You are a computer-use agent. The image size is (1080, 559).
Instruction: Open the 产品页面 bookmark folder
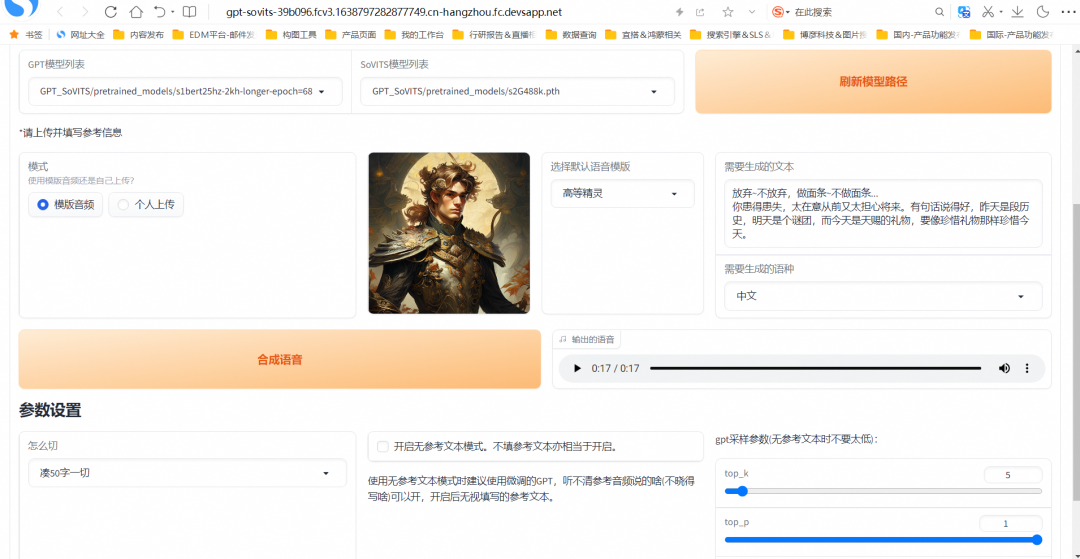[x=351, y=34]
